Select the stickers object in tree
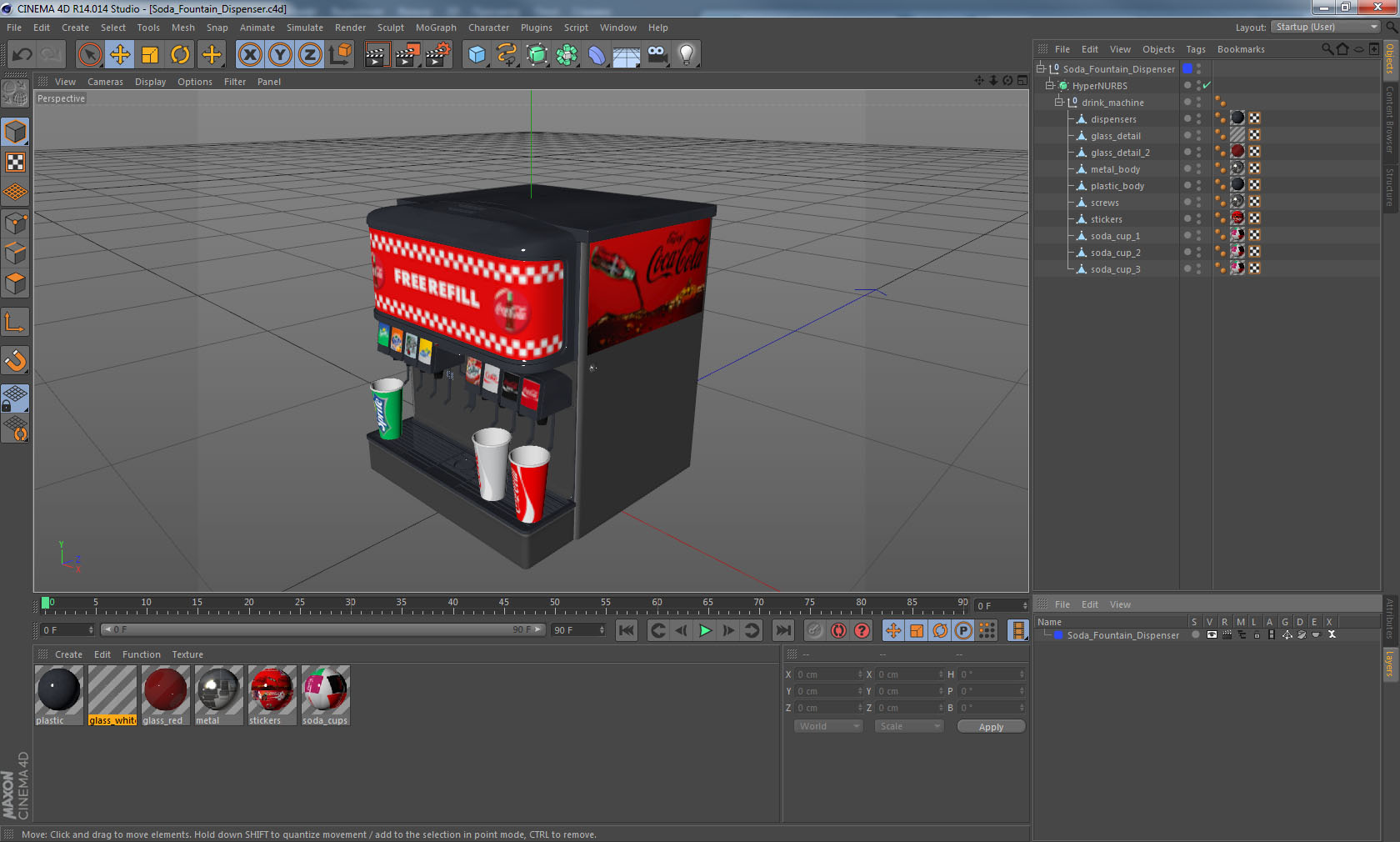 1106,219
